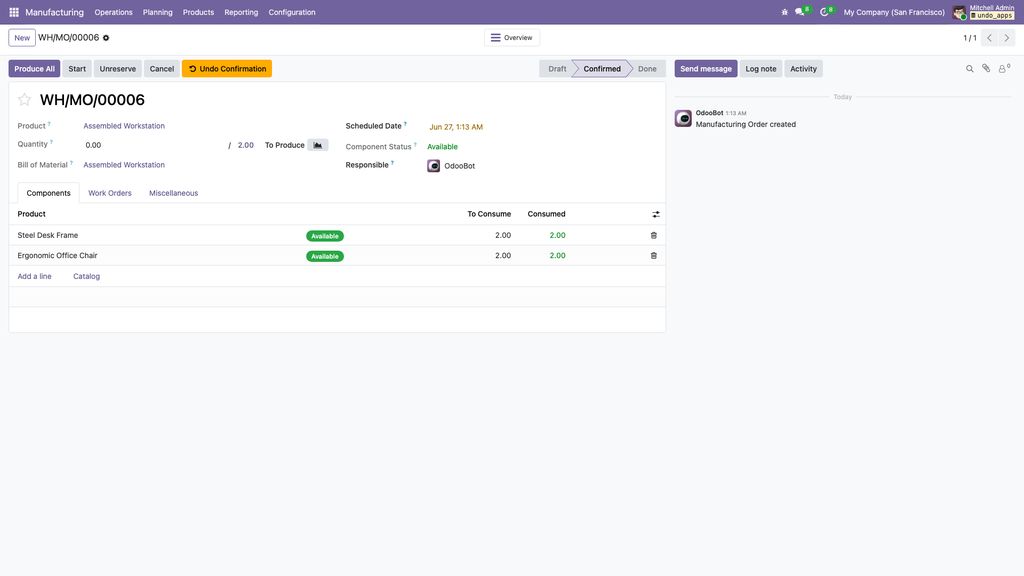
Task: Click the debug bug icon
Action: [x=784, y=12]
